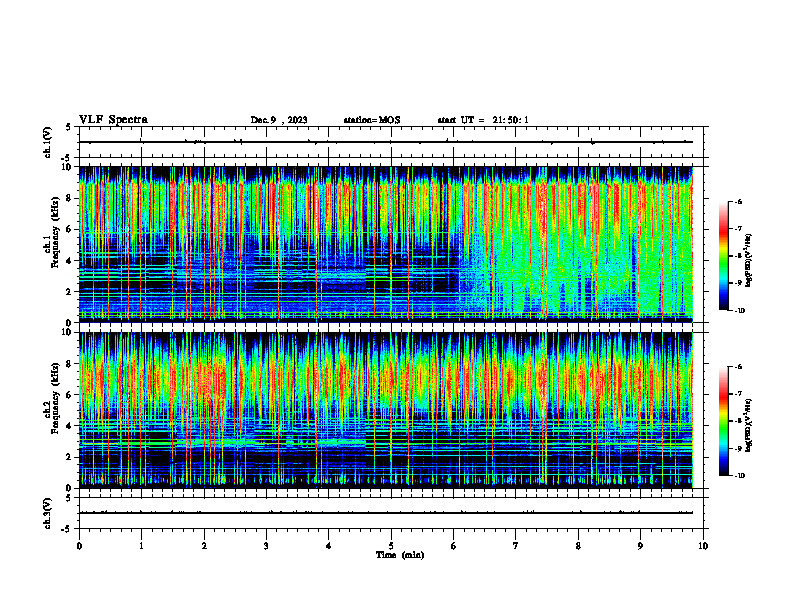Click the ch.3 voltage waveform trace
792x612 pixels.
tap(386, 513)
